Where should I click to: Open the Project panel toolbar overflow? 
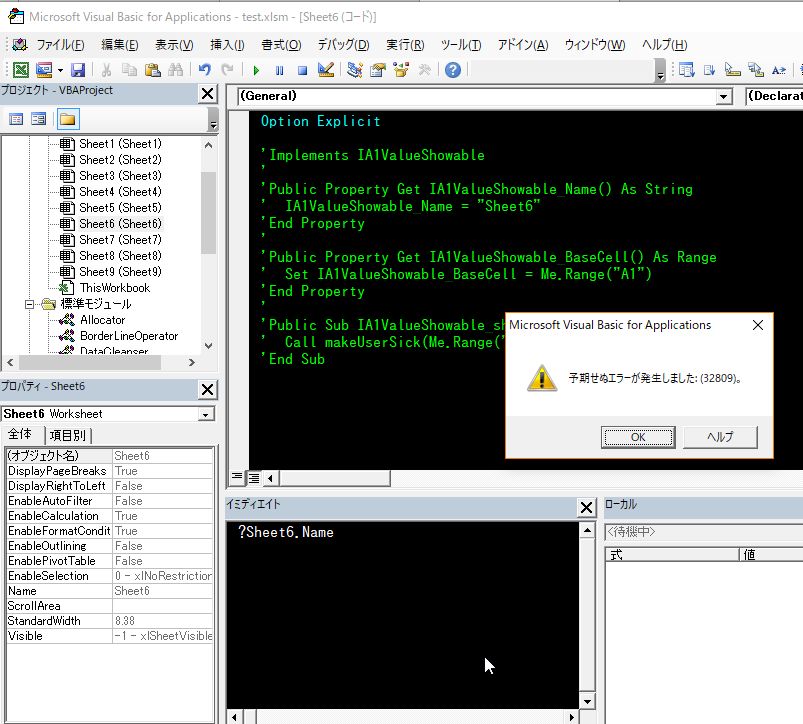point(214,120)
